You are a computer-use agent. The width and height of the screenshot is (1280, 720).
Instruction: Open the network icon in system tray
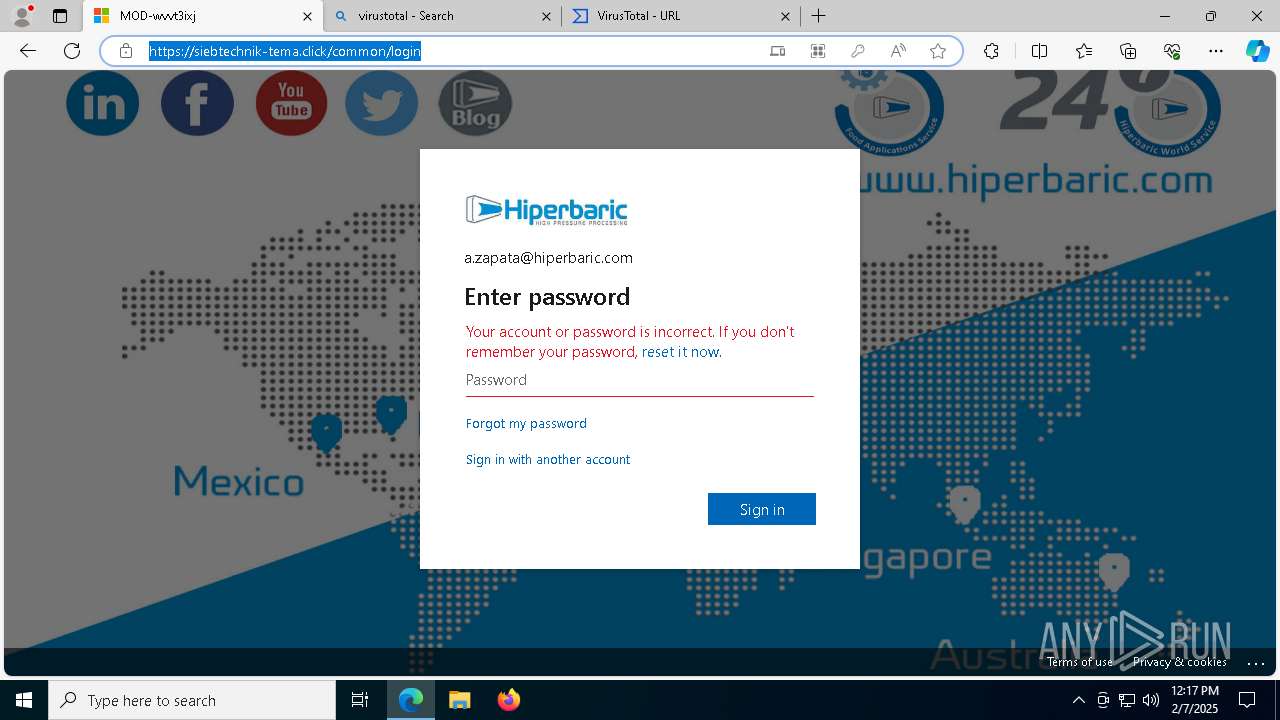coord(1127,700)
